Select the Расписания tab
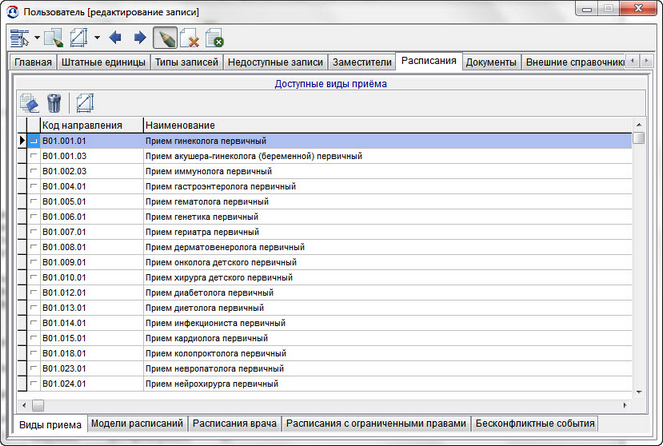The width and height of the screenshot is (663, 446). coord(429,61)
